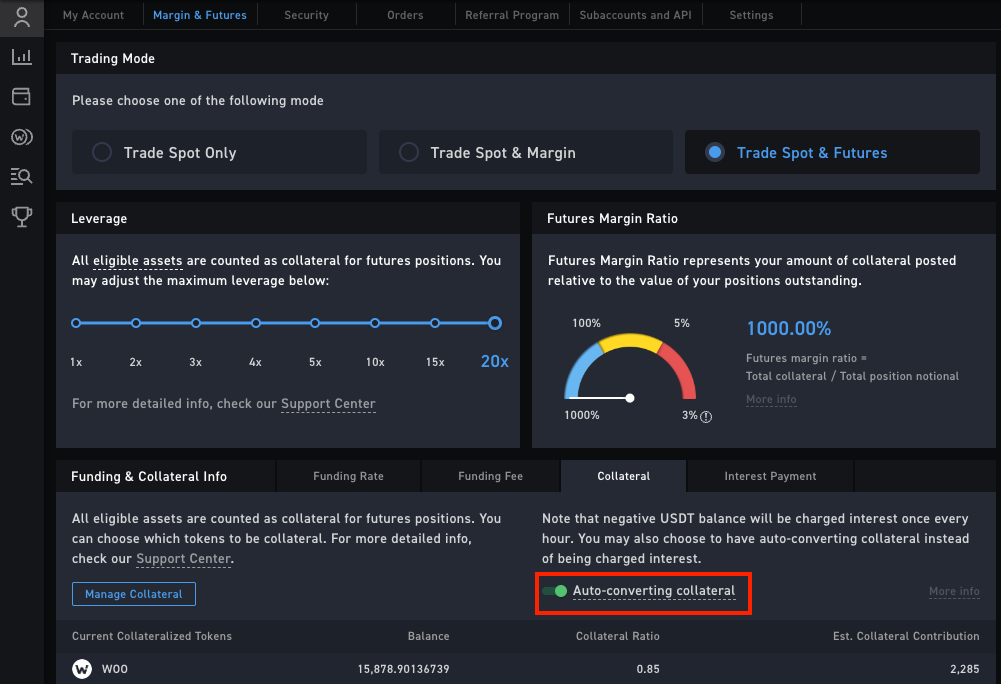
Task: Open the search list icon in sidebar
Action: click(22, 176)
